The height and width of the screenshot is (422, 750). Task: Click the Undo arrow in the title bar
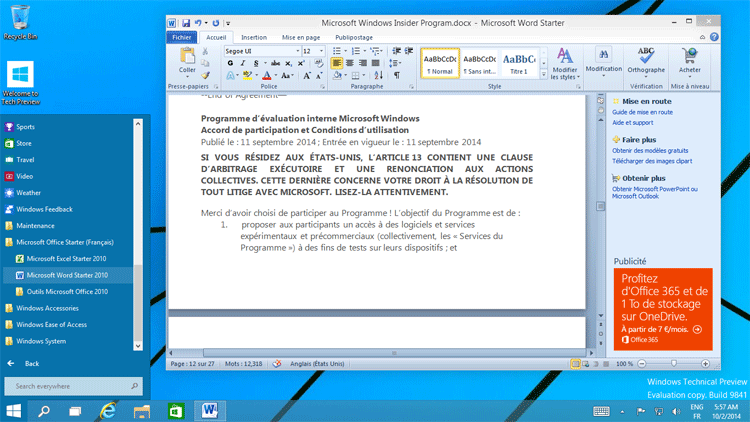[198, 23]
